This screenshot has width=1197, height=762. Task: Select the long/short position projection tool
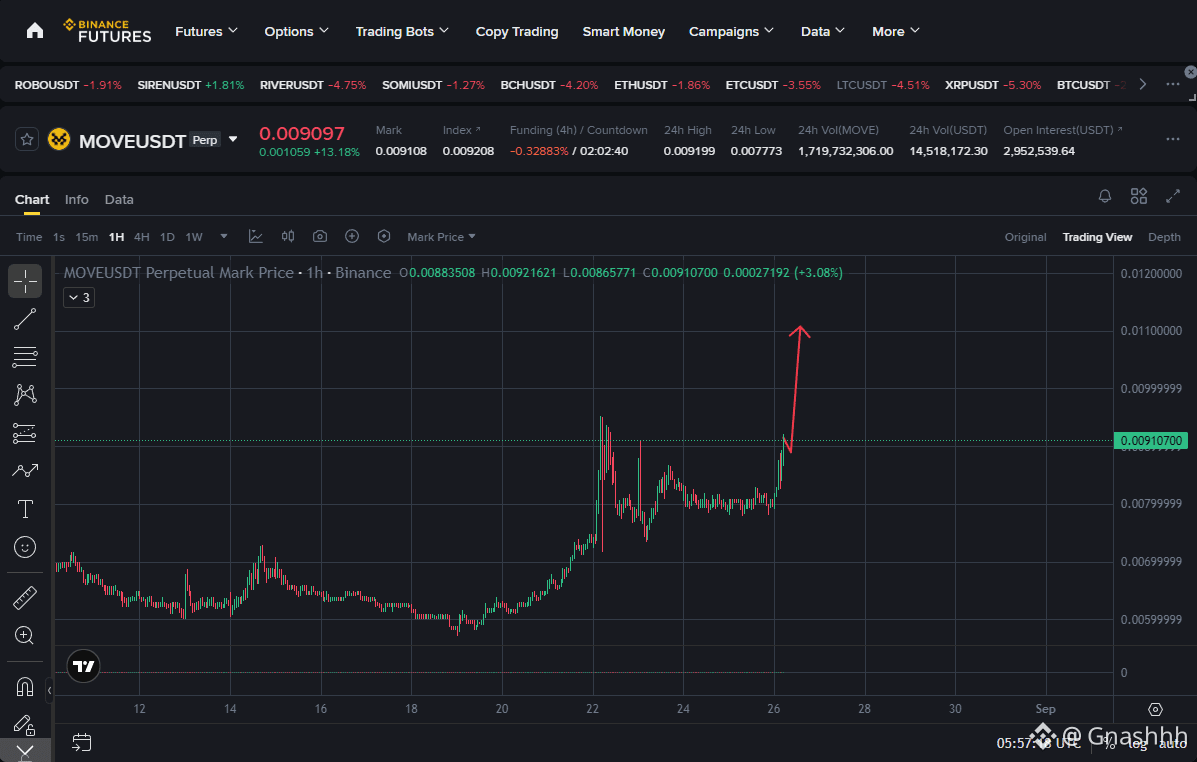click(25, 433)
